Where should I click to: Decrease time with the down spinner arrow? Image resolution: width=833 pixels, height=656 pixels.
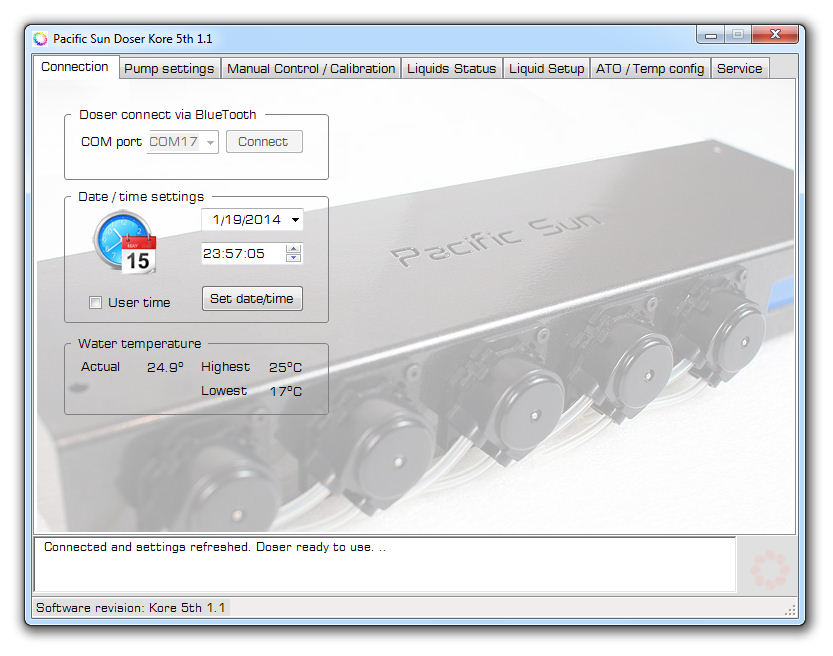[x=293, y=258]
